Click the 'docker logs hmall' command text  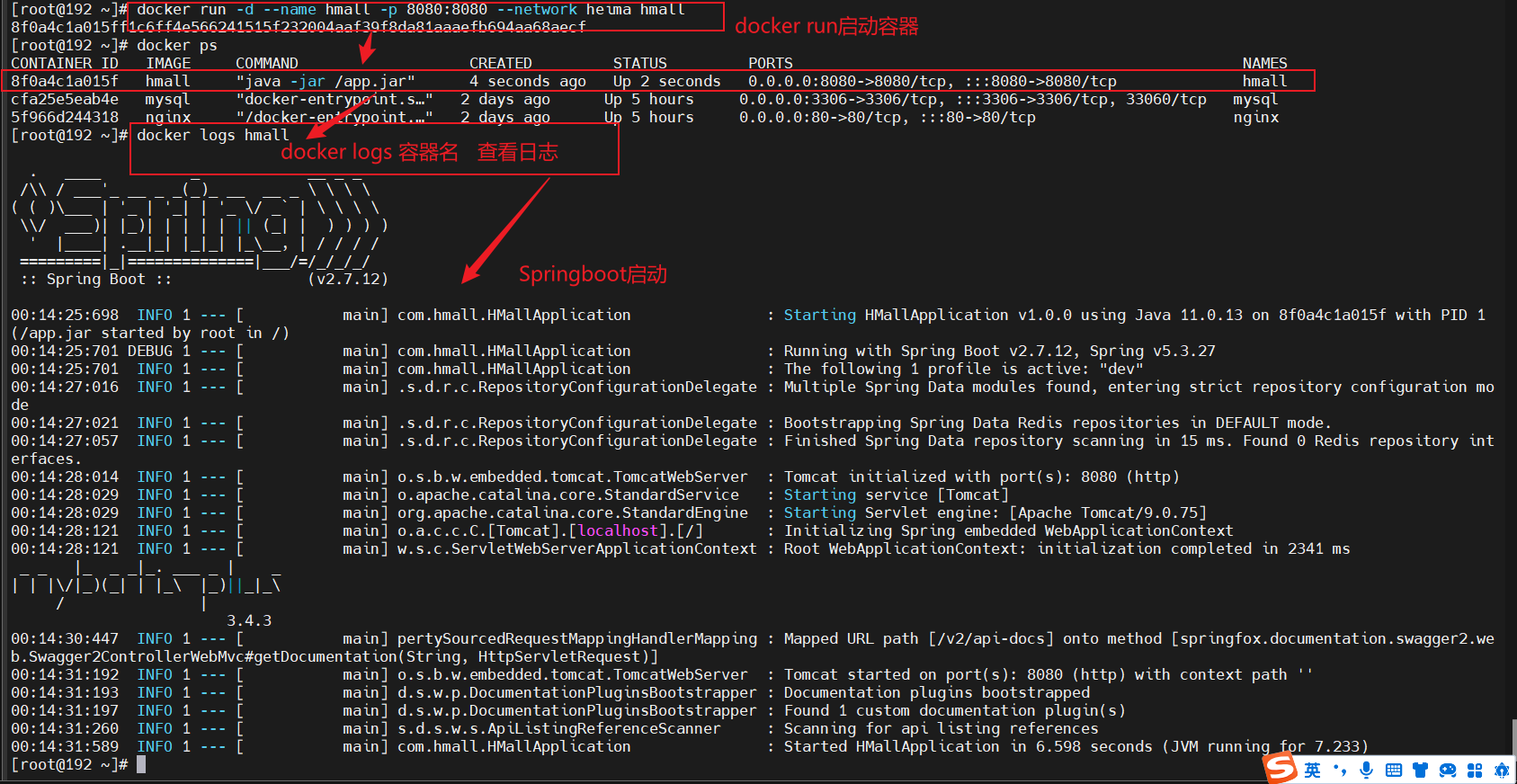[213, 135]
